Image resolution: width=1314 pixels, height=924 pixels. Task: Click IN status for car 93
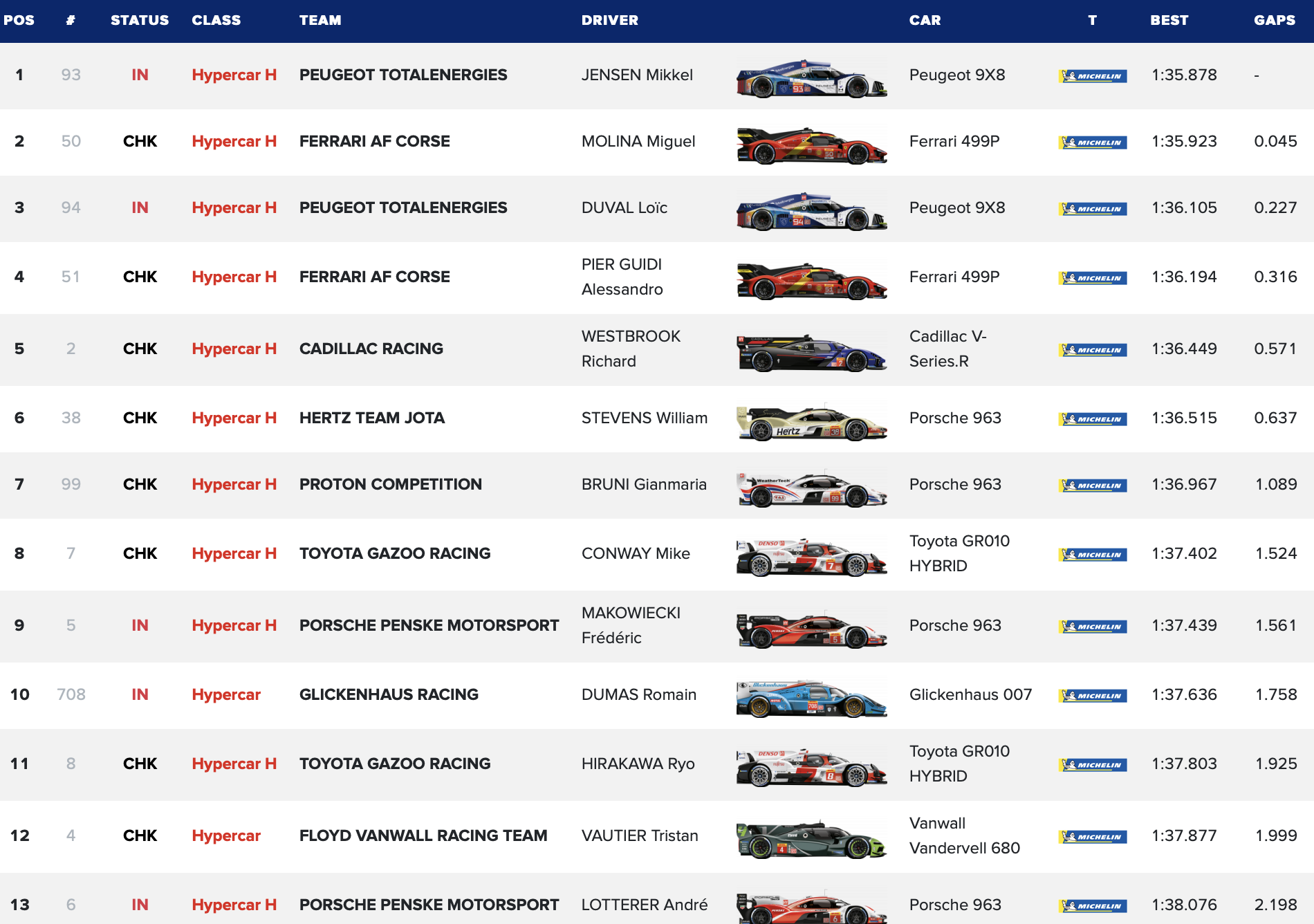pos(140,75)
